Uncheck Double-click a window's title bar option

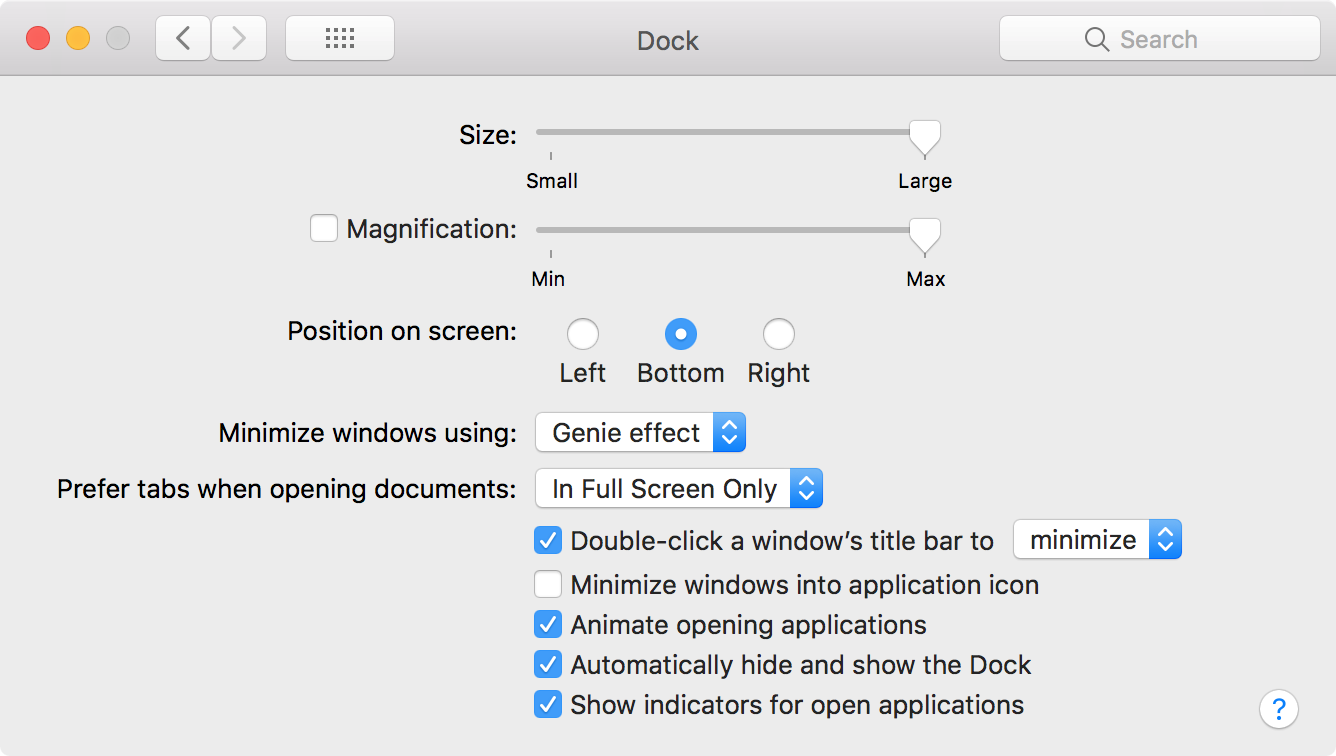pos(548,541)
